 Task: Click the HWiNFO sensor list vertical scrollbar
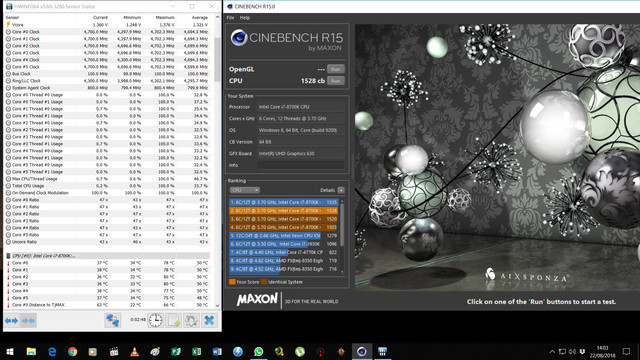(x=217, y=59)
